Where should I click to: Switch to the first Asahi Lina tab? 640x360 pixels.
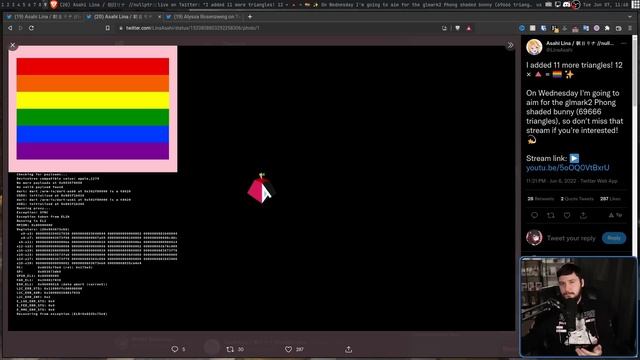tap(43, 17)
